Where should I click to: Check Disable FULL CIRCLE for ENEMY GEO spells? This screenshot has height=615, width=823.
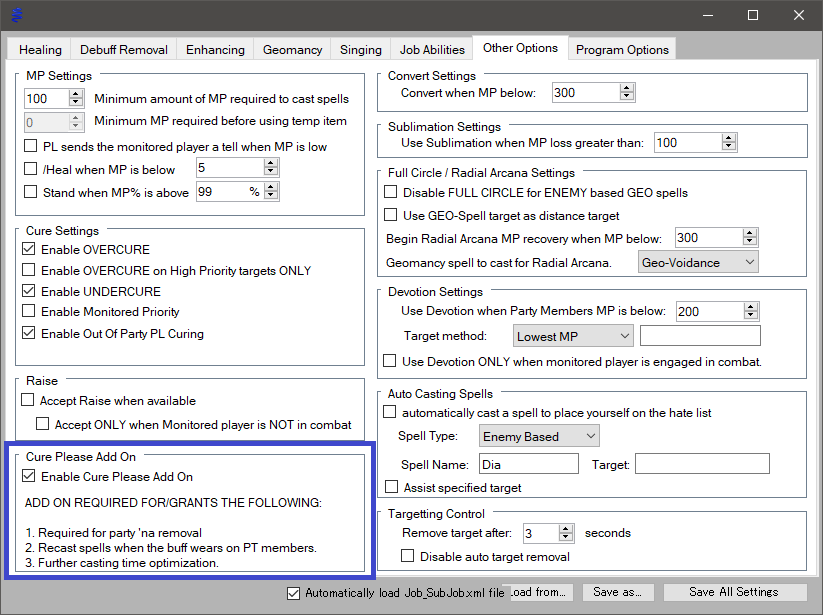coord(391,192)
